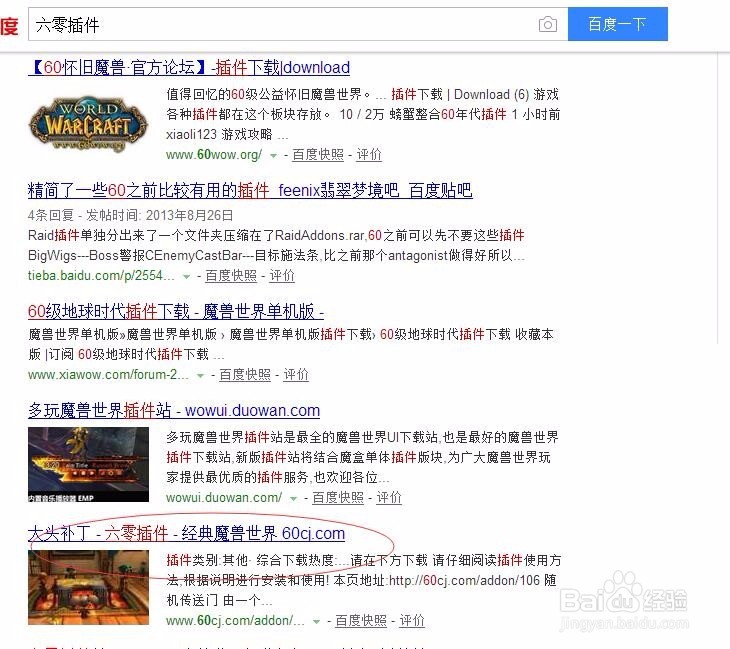Open the 多玩魔兽世界插件站 result title
Screen dimensions: 730x649
pos(174,411)
